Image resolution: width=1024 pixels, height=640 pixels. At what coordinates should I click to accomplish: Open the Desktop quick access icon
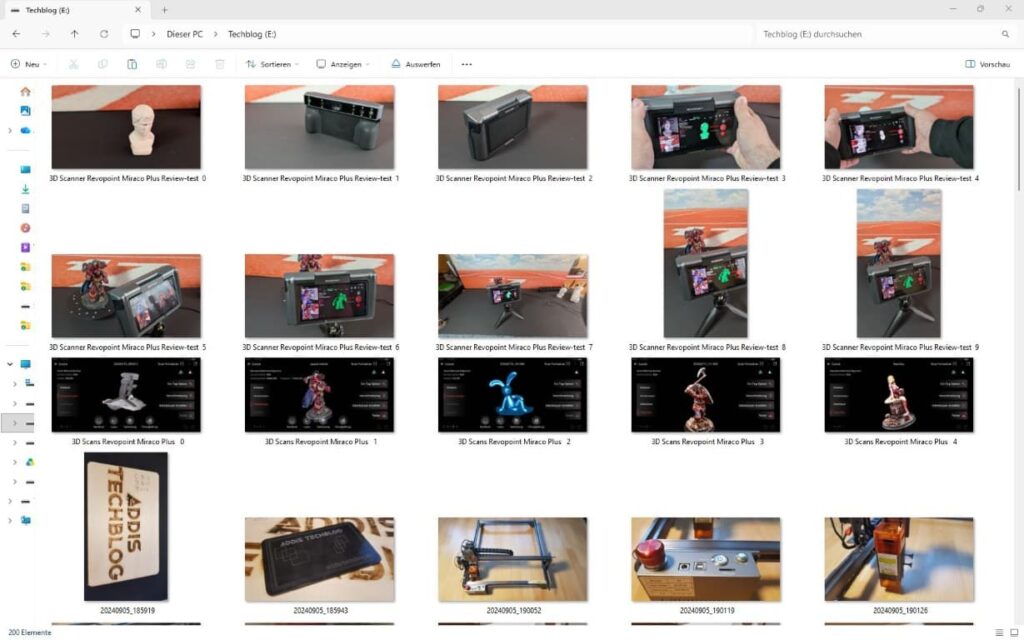coord(25,170)
